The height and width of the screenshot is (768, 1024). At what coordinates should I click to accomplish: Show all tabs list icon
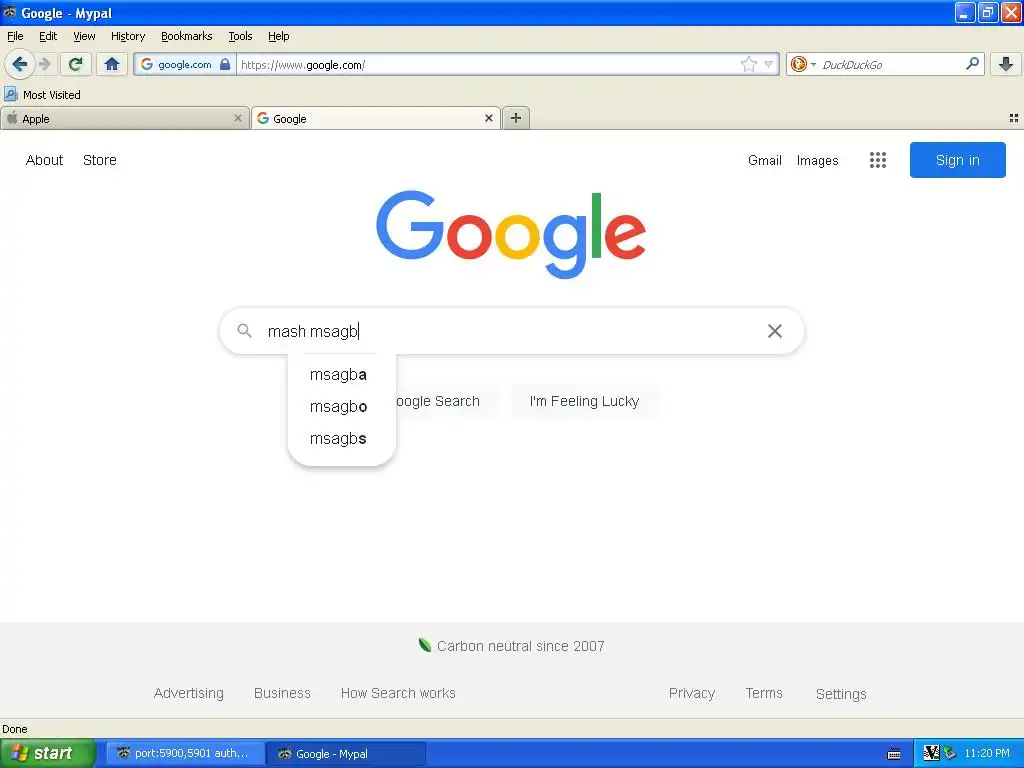pyautogui.click(x=1014, y=118)
